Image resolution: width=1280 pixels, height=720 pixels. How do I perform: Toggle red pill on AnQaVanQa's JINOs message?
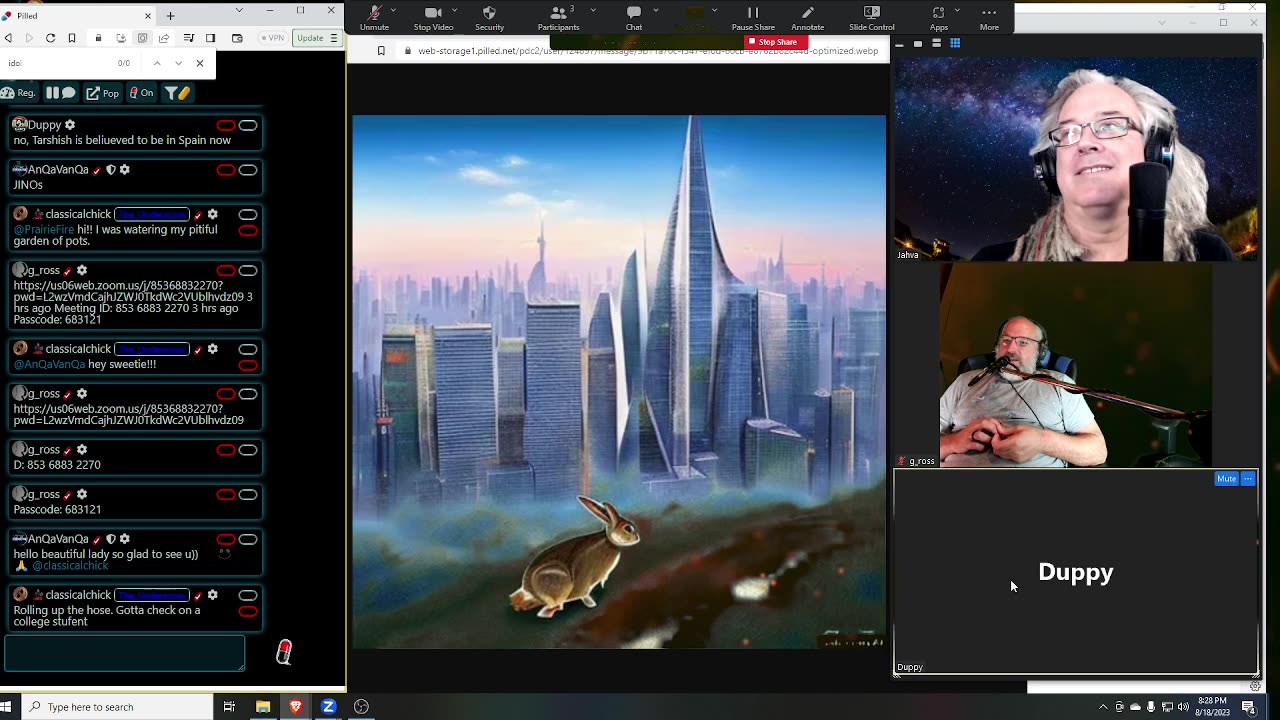point(226,170)
